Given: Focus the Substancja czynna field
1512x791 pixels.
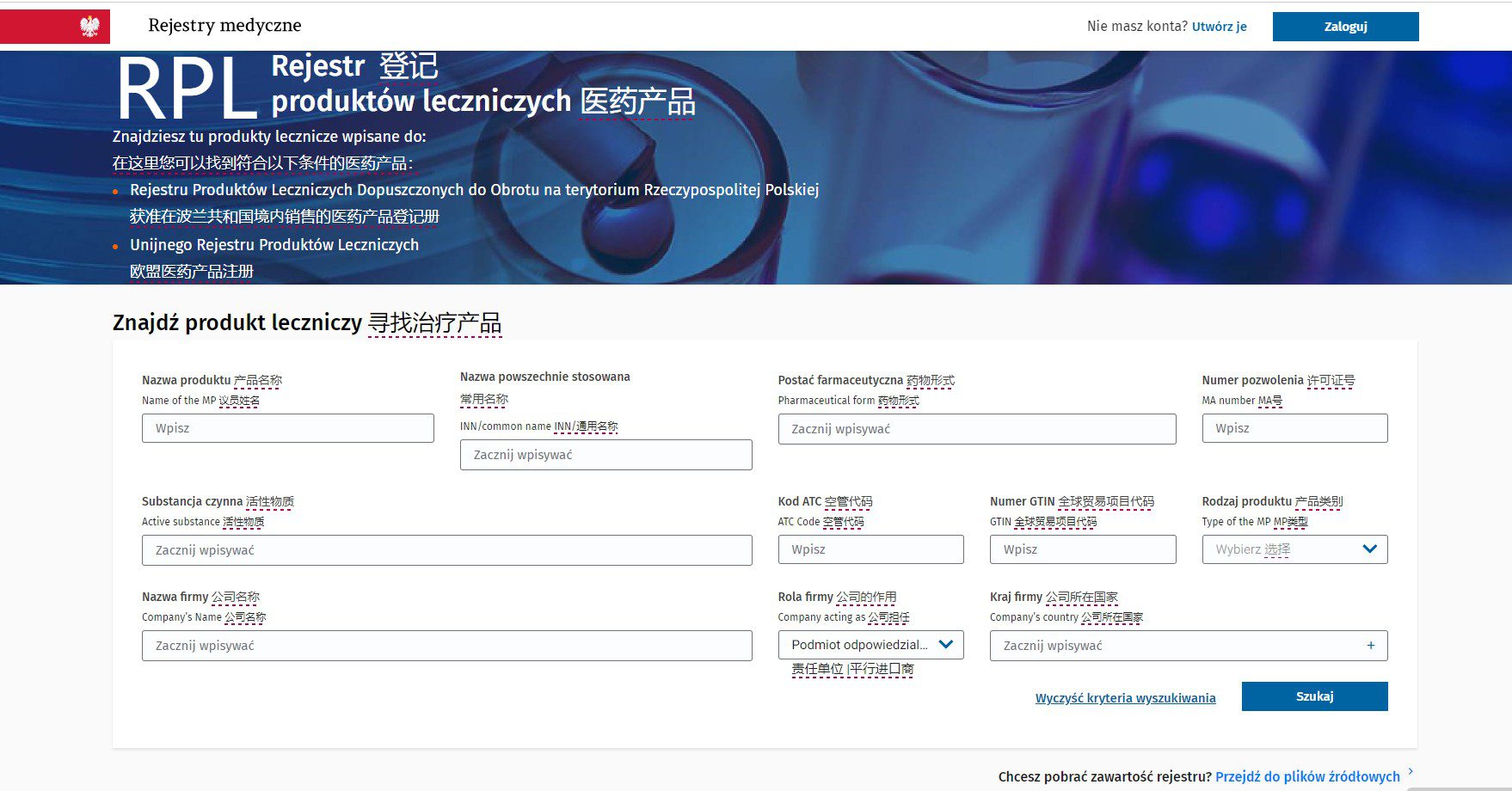Looking at the screenshot, I should tap(446, 550).
